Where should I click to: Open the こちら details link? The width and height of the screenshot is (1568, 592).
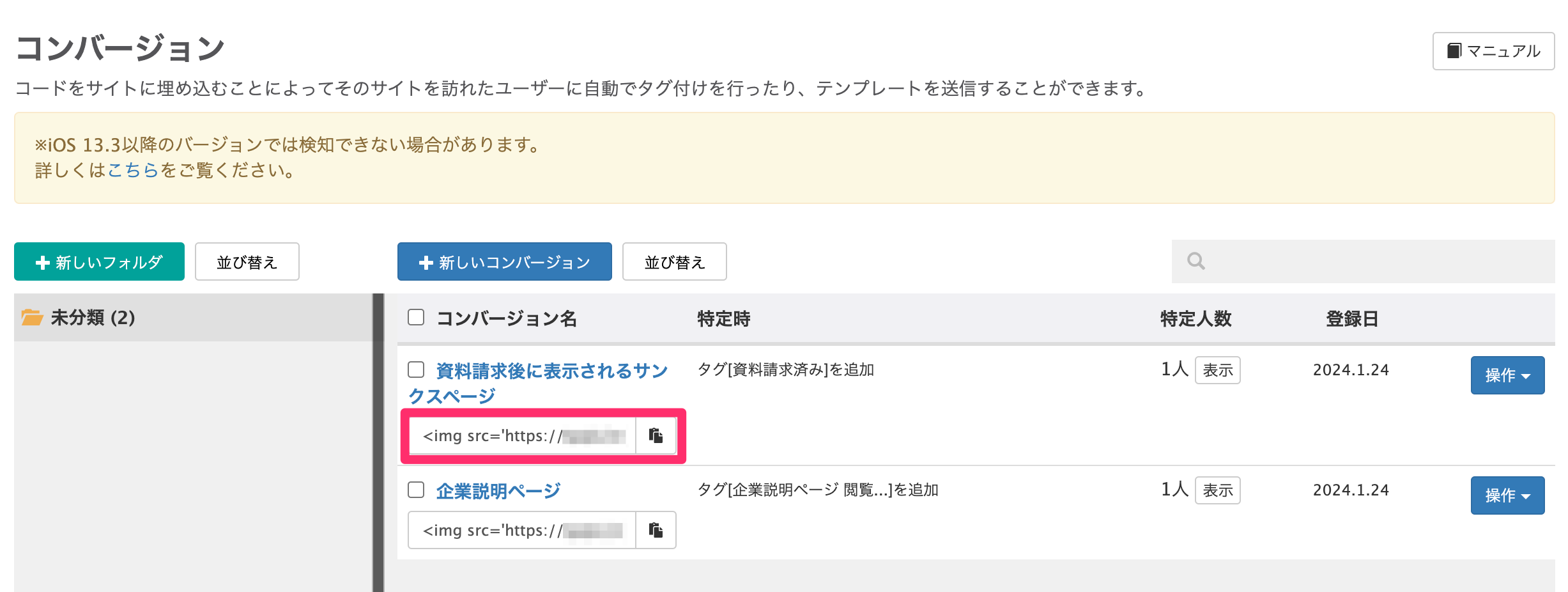click(133, 171)
